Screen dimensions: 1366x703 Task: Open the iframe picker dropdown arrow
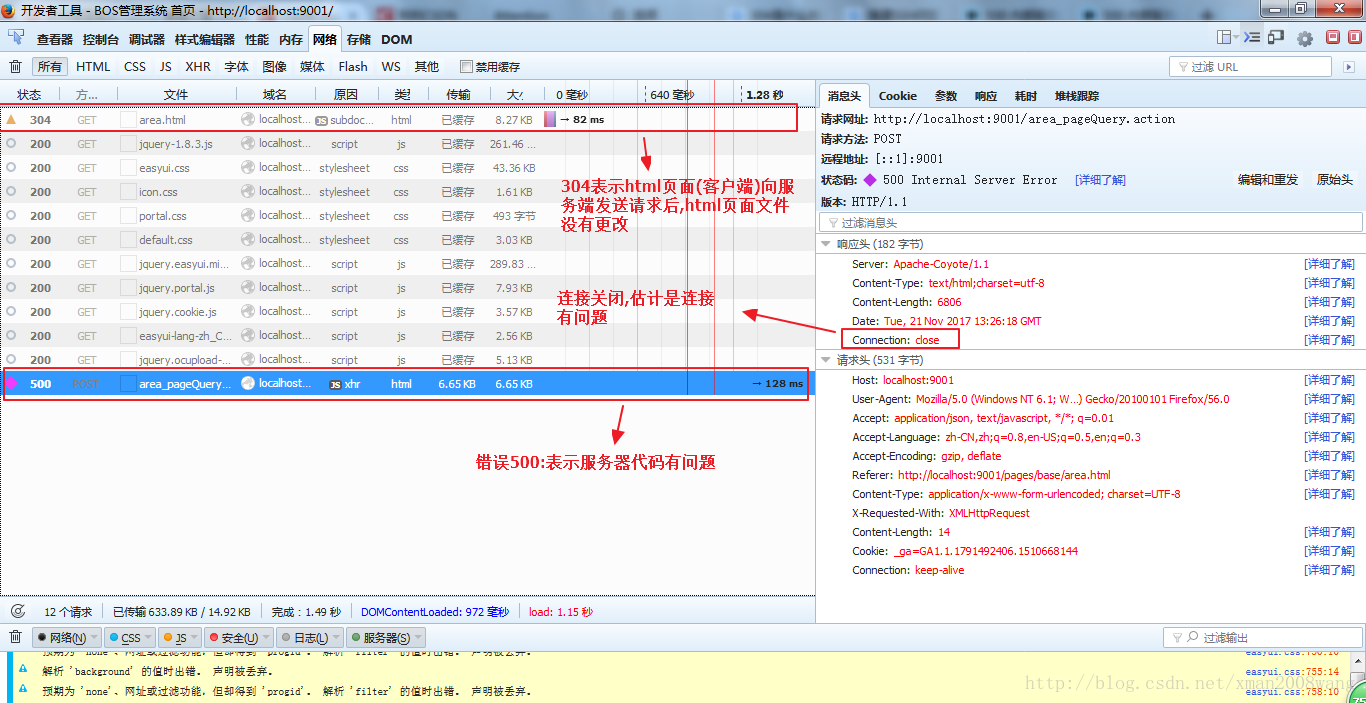[1236, 38]
